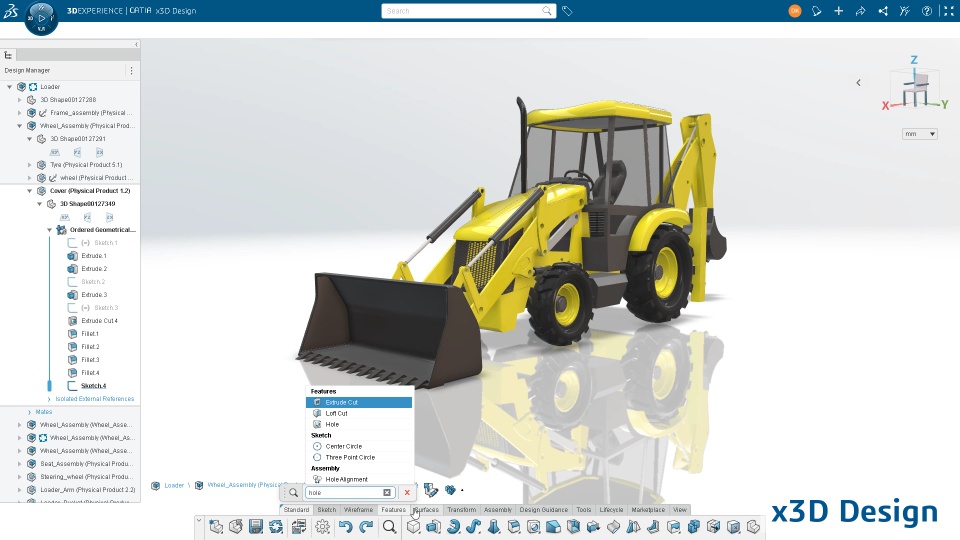Expand the Mates section
960x540 pixels.
click(x=29, y=412)
